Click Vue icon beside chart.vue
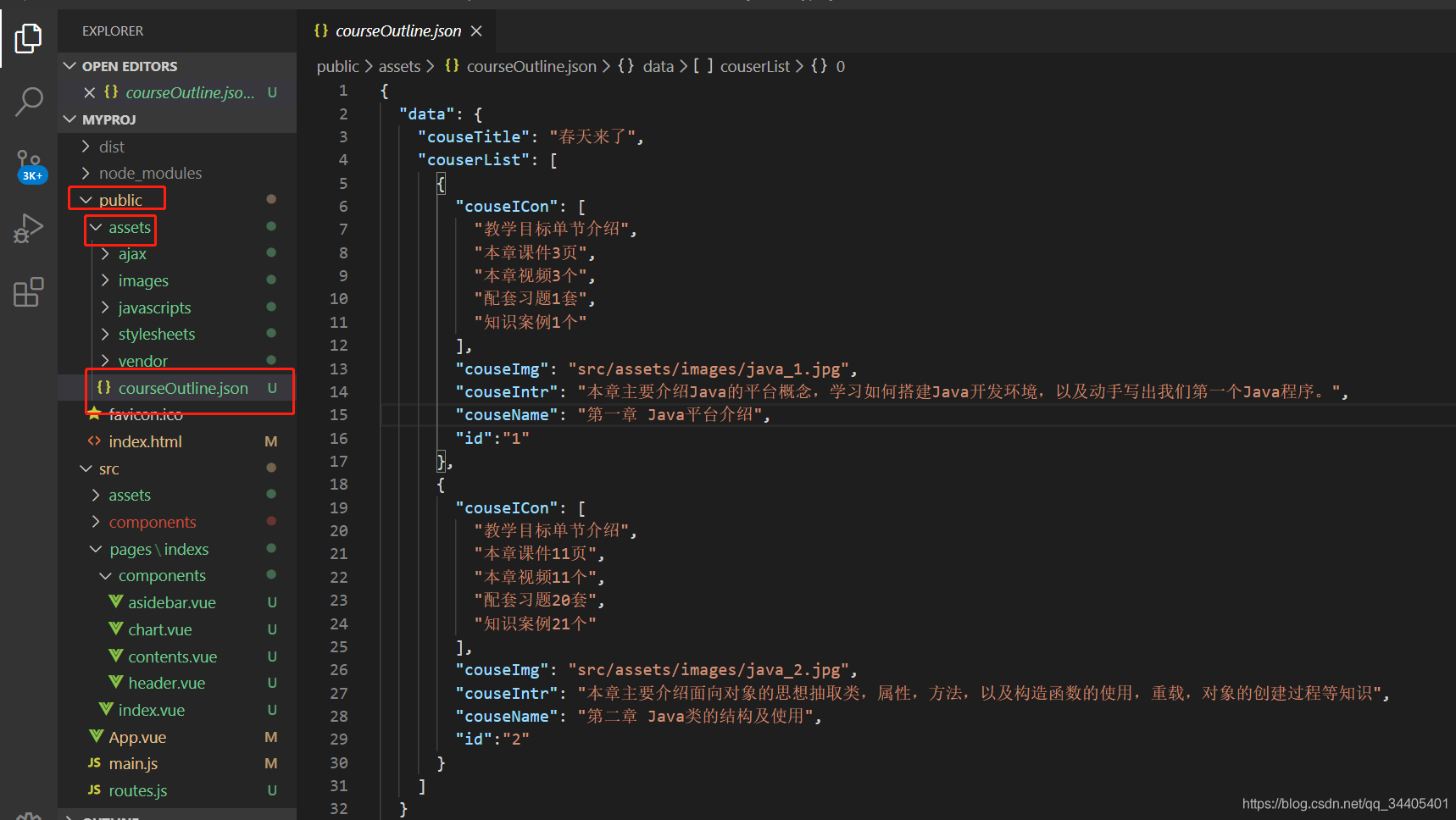The height and width of the screenshot is (820, 1456). (116, 629)
